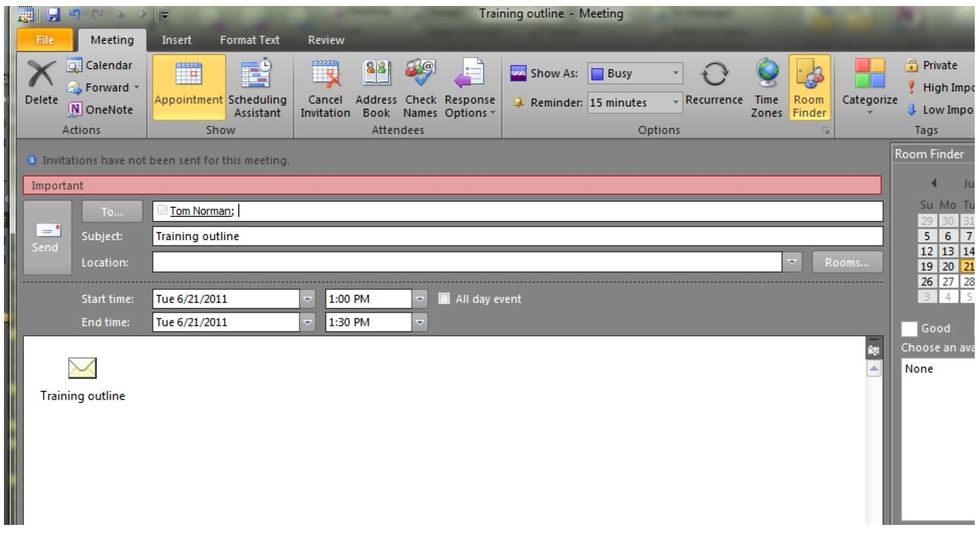The image size is (979, 535).
Task: Expand the Show As Busy dropdown
Action: click(x=676, y=73)
